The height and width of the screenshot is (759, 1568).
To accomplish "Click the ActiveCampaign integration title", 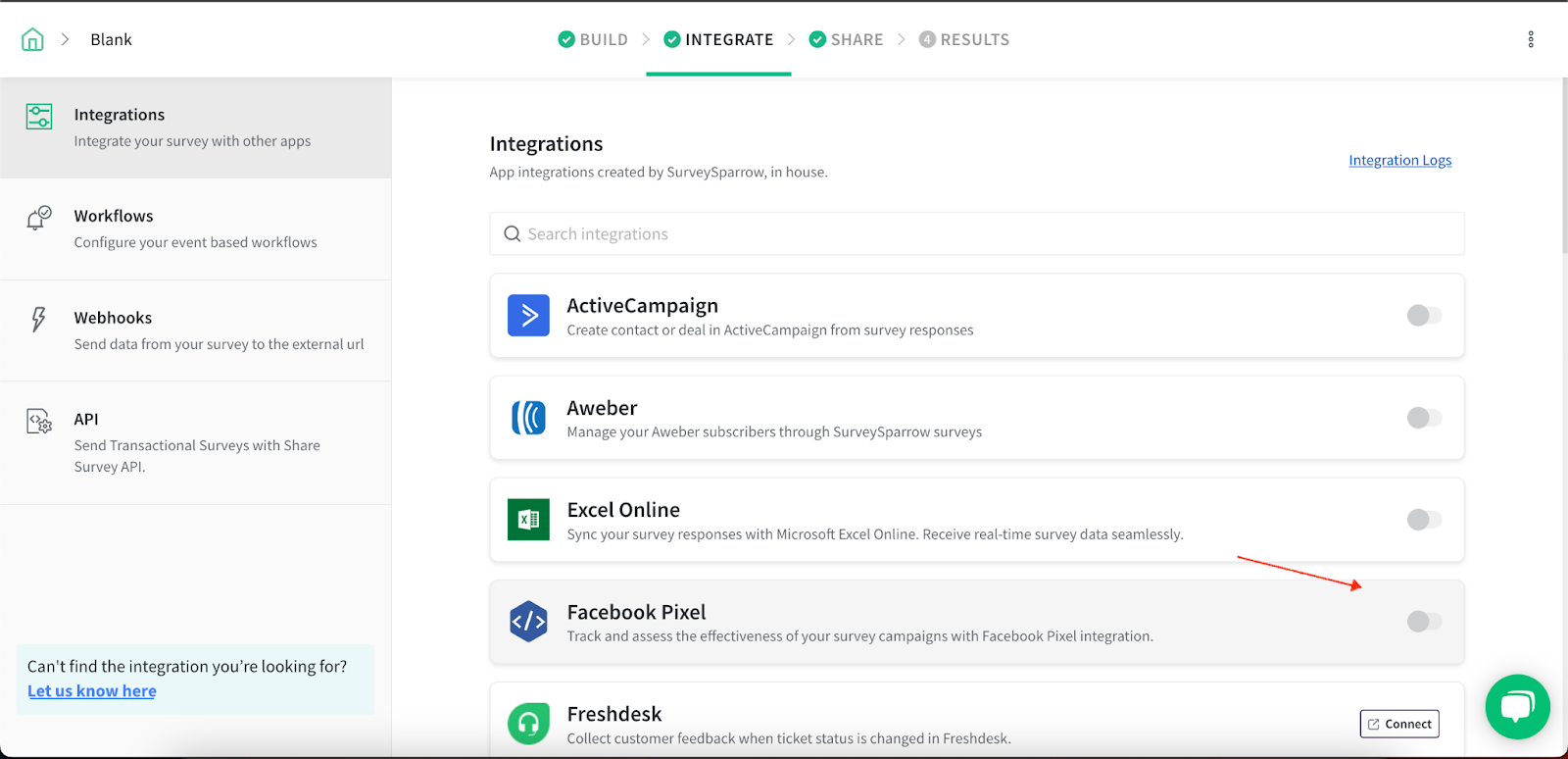I will [x=643, y=306].
